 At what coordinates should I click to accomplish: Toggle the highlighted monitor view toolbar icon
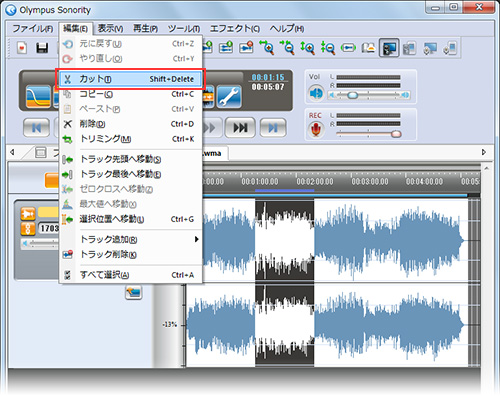pos(389,48)
